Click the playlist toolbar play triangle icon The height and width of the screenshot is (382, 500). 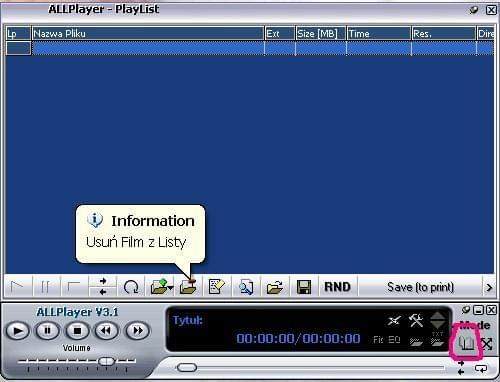tap(18, 287)
